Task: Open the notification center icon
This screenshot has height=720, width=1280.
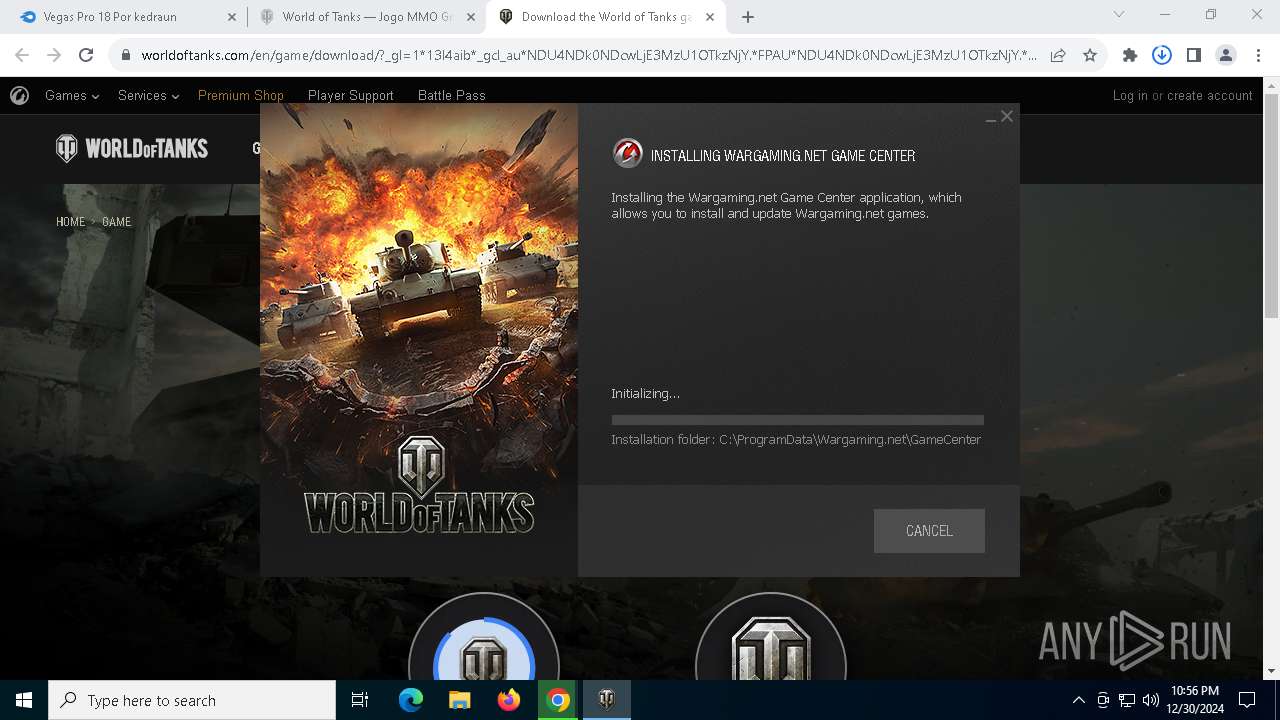Action: click(x=1247, y=700)
